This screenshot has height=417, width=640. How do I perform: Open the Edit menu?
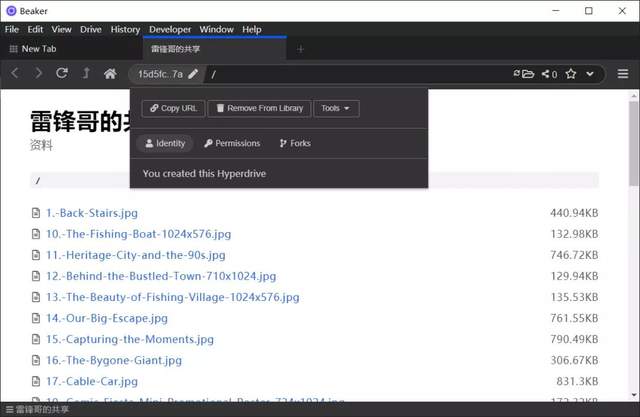[35, 29]
